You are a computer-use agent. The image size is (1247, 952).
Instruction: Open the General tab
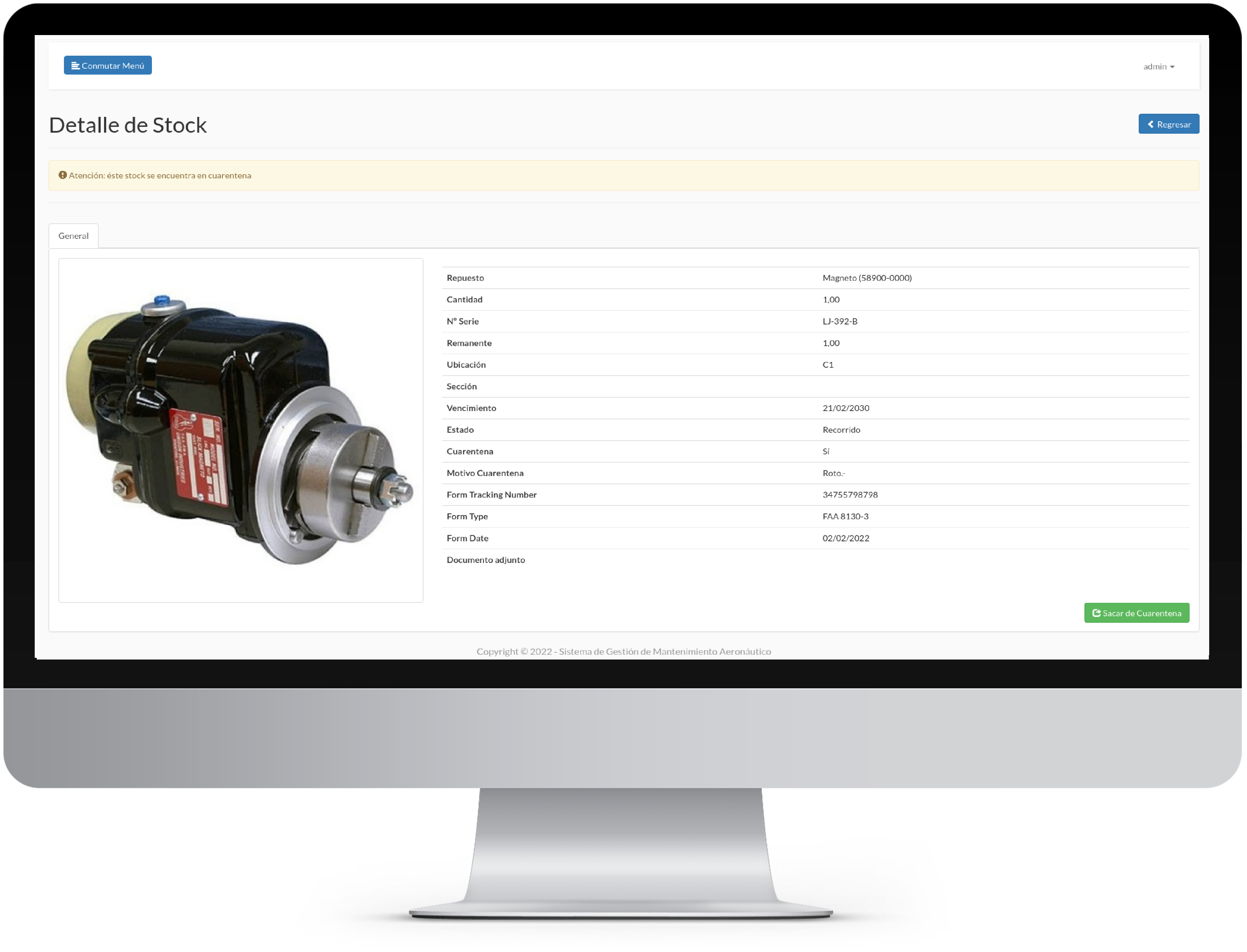(74, 236)
